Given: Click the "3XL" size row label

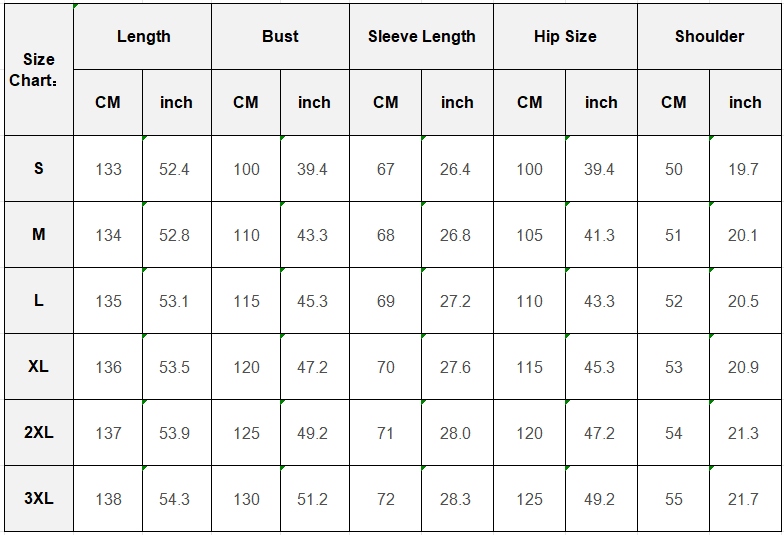Looking at the screenshot, I should (x=38, y=498).
